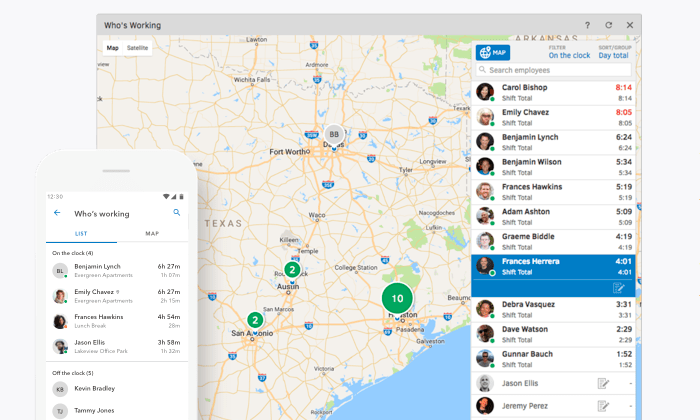Toggle the blue MAP globe button
Screen dimensions: 700x420
click(493, 53)
